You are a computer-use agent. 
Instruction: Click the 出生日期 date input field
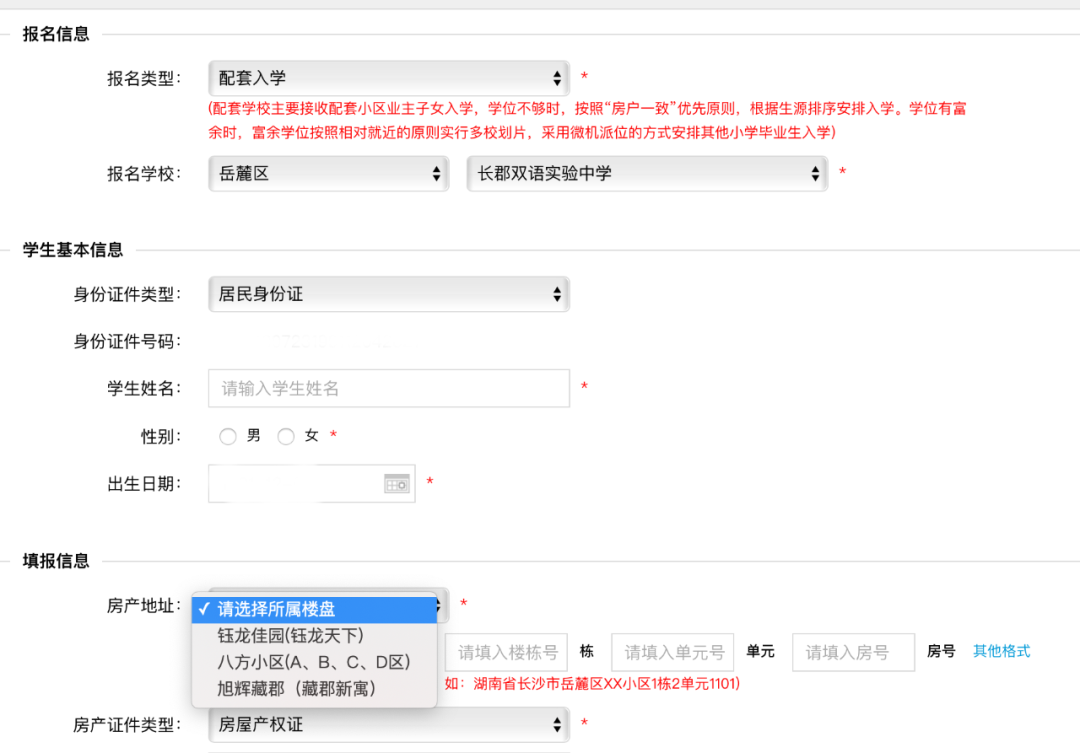(311, 484)
